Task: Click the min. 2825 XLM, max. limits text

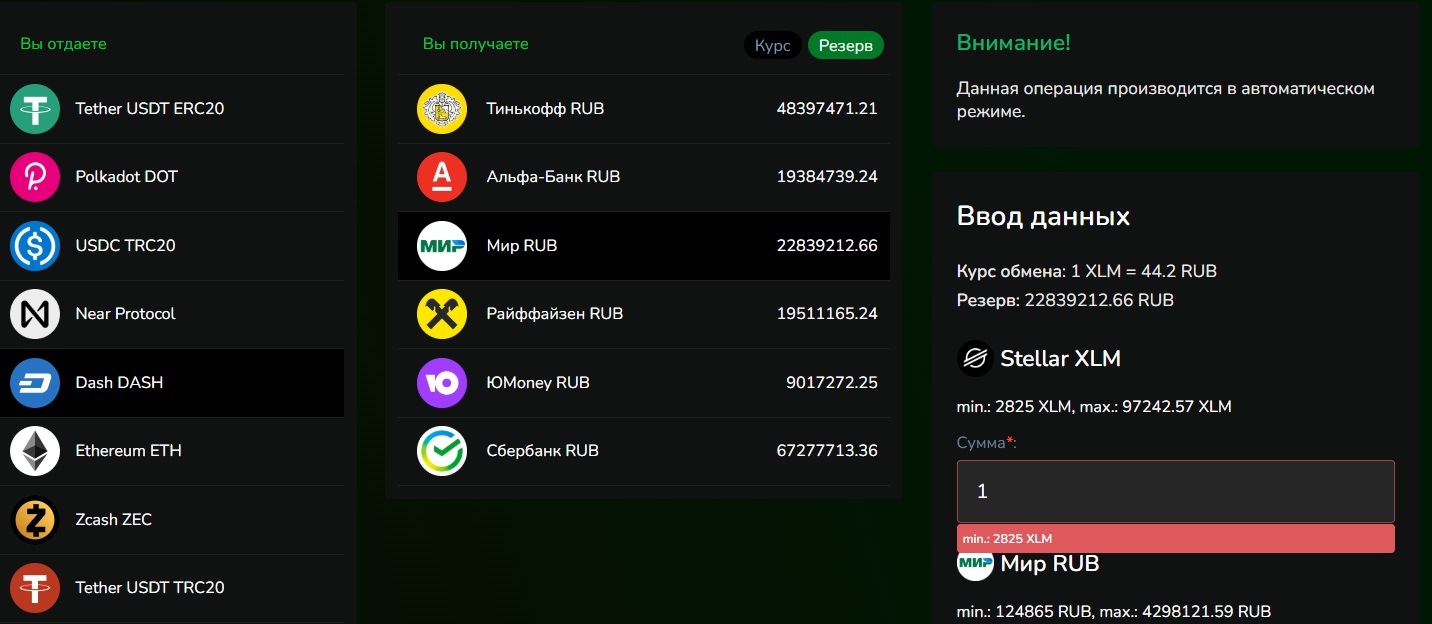Action: (x=1094, y=407)
